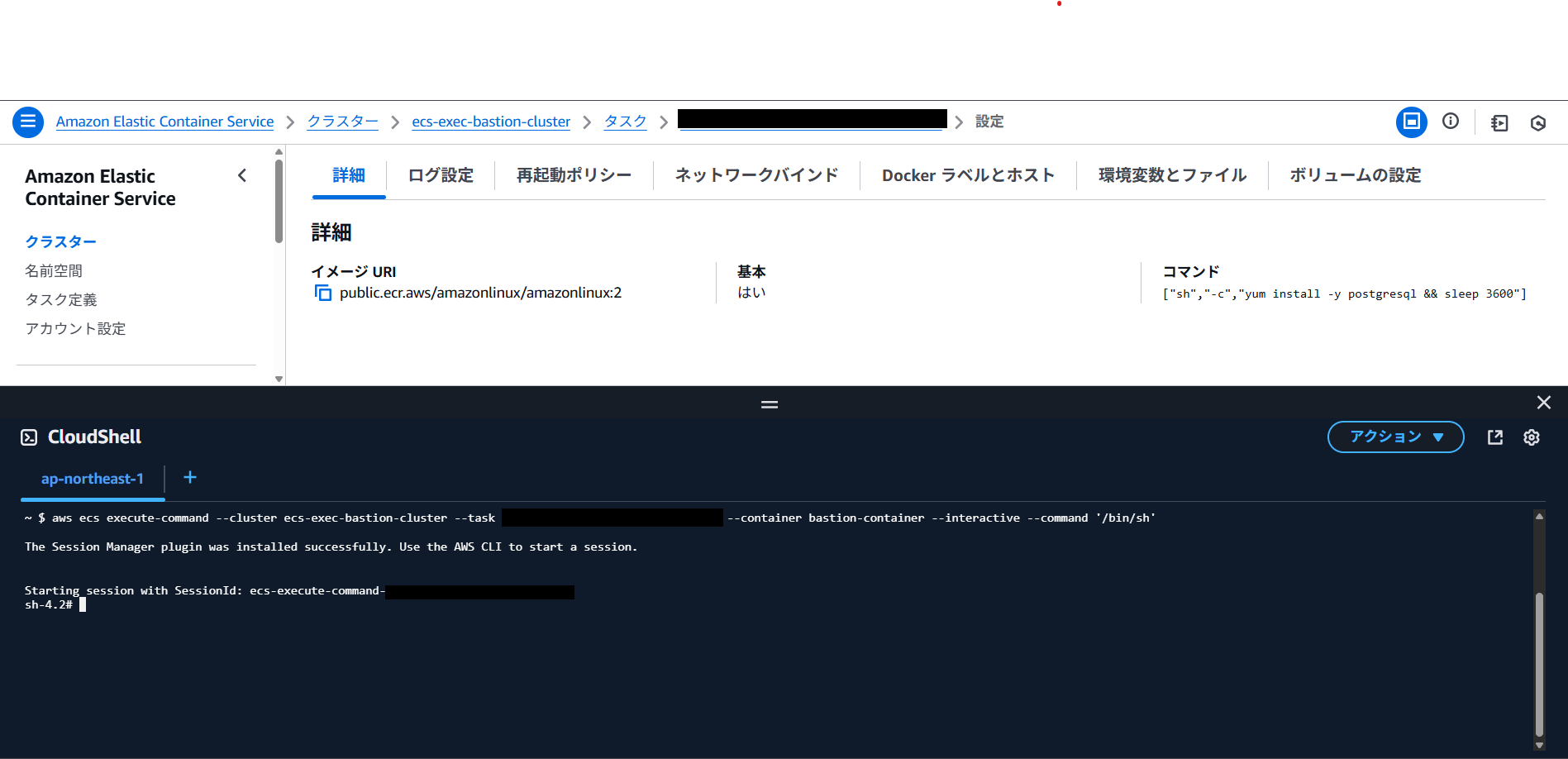Open ecs-exec-bastion-cluster breadcrumb link
This screenshot has height=759, width=1568.
click(491, 122)
